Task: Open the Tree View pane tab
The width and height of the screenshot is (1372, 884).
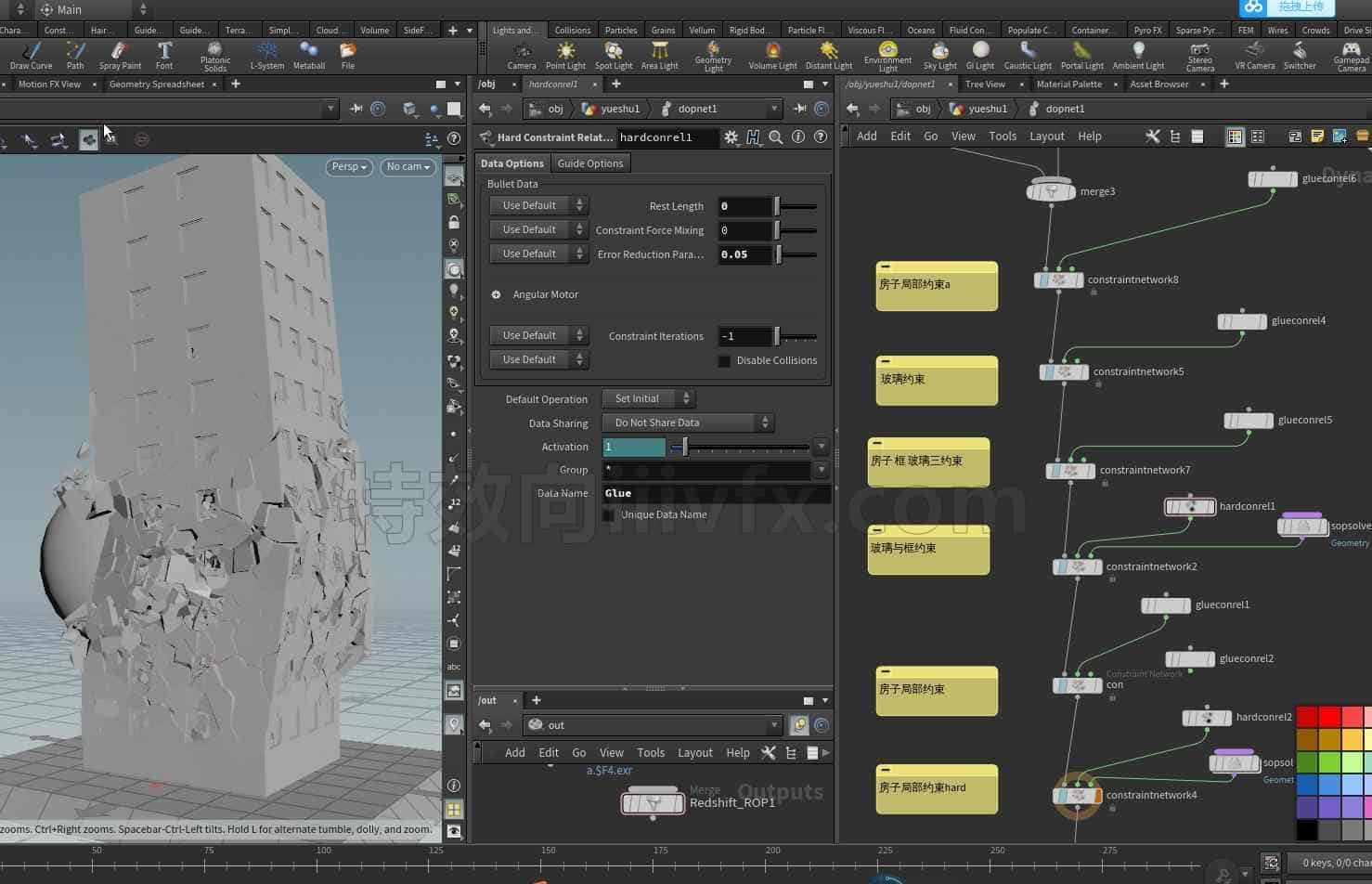Action: click(985, 84)
